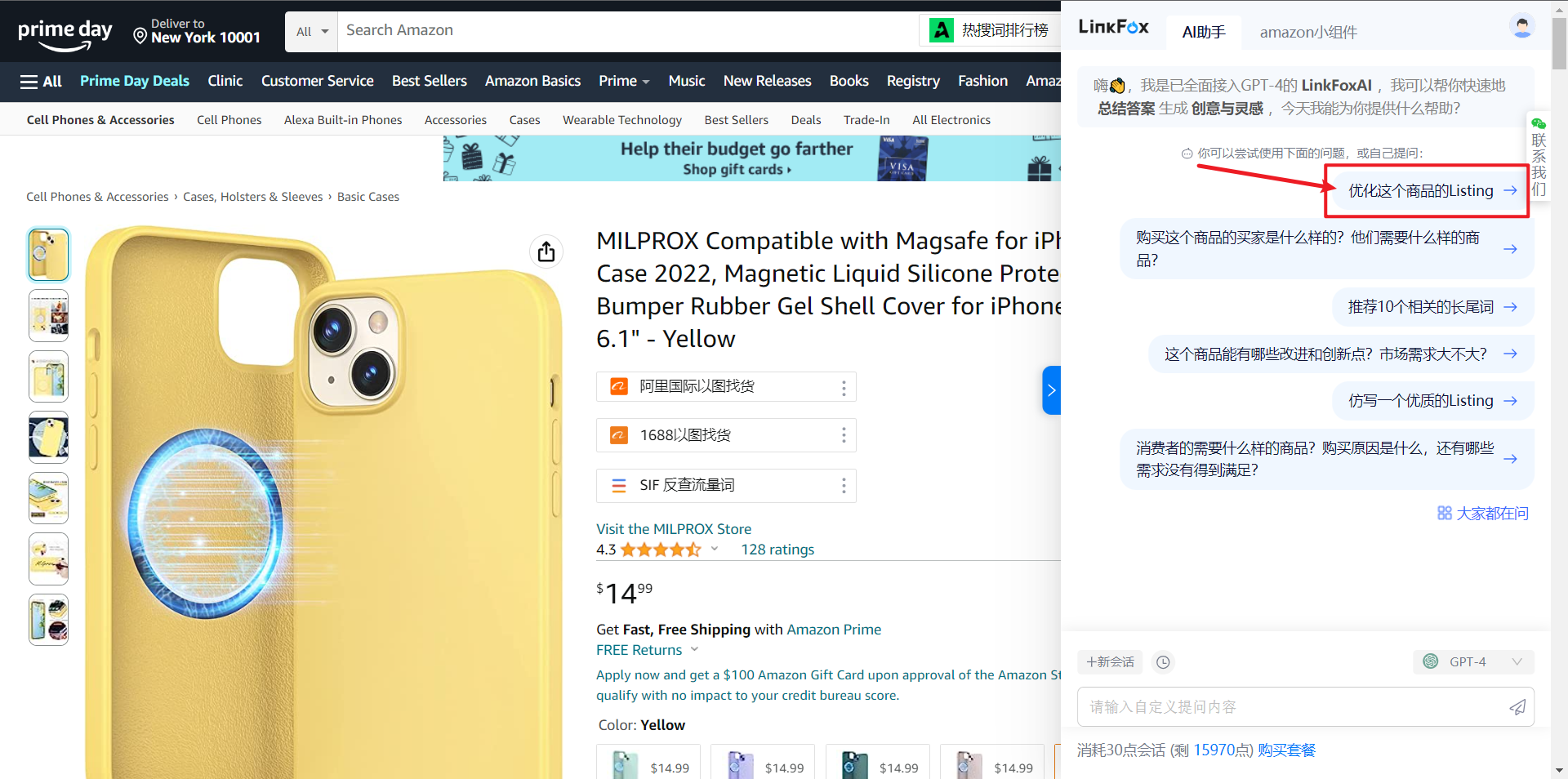Select the first yellow case thumbnail
This screenshot has width=1568, height=779.
point(49,255)
